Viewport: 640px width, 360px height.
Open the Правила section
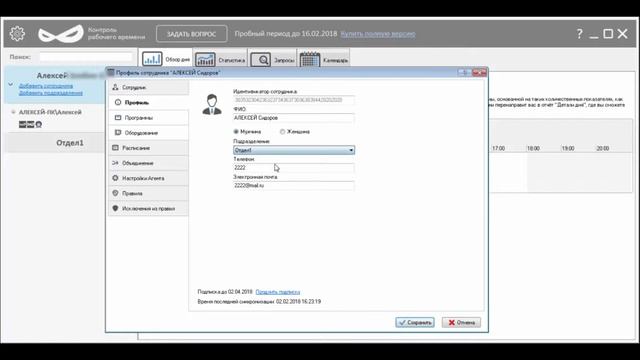click(149, 193)
